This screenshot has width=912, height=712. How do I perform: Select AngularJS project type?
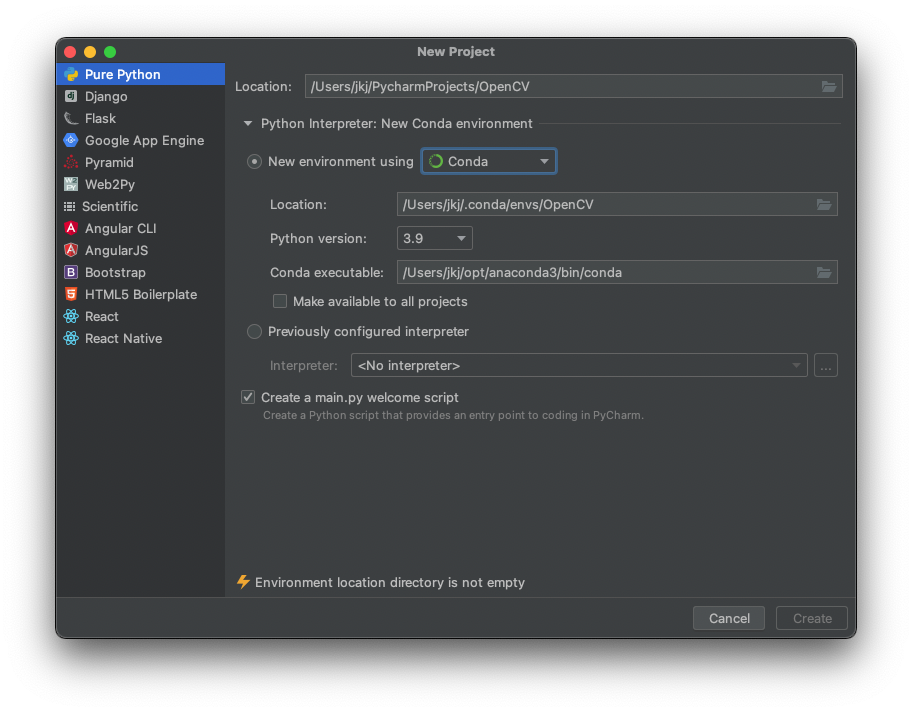[x=141, y=250]
